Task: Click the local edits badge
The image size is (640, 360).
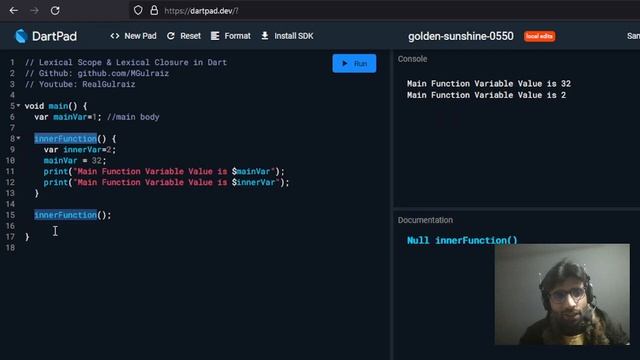Action: pos(539,36)
